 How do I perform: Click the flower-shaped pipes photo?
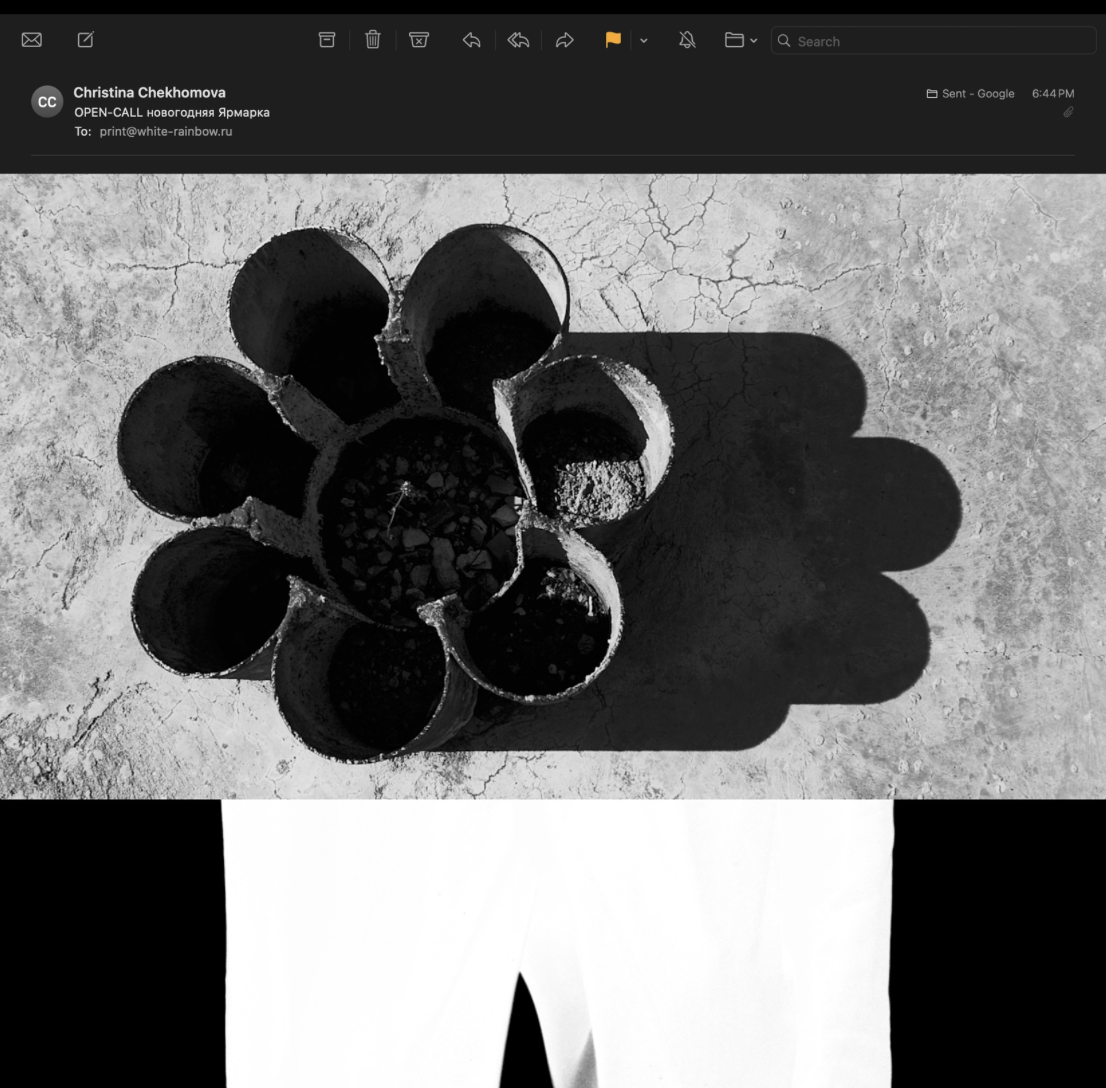tap(553, 487)
